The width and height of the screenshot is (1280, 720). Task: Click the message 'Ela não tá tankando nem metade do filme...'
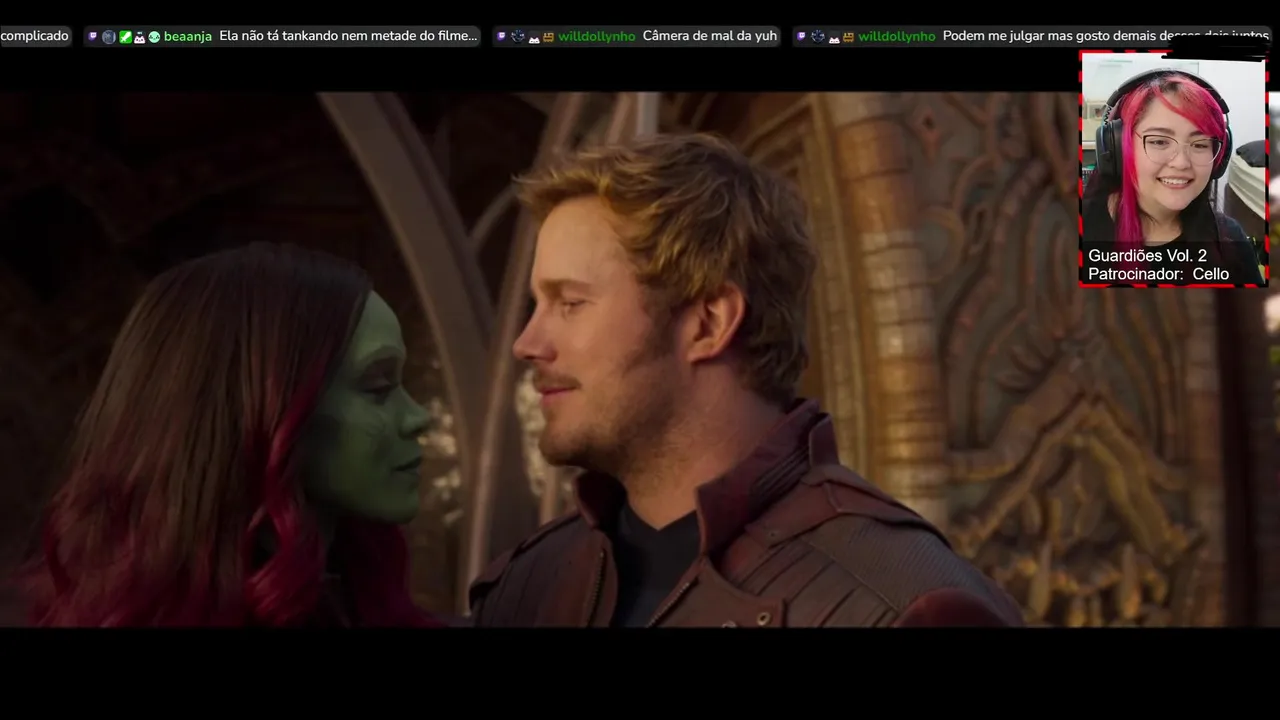pos(348,36)
